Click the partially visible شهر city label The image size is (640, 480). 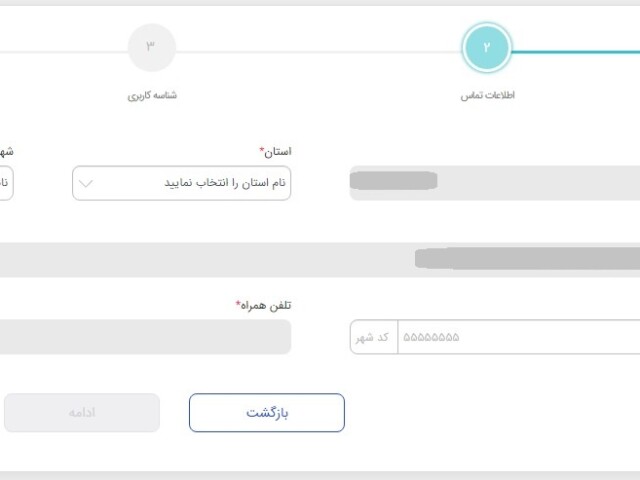(x=6, y=151)
